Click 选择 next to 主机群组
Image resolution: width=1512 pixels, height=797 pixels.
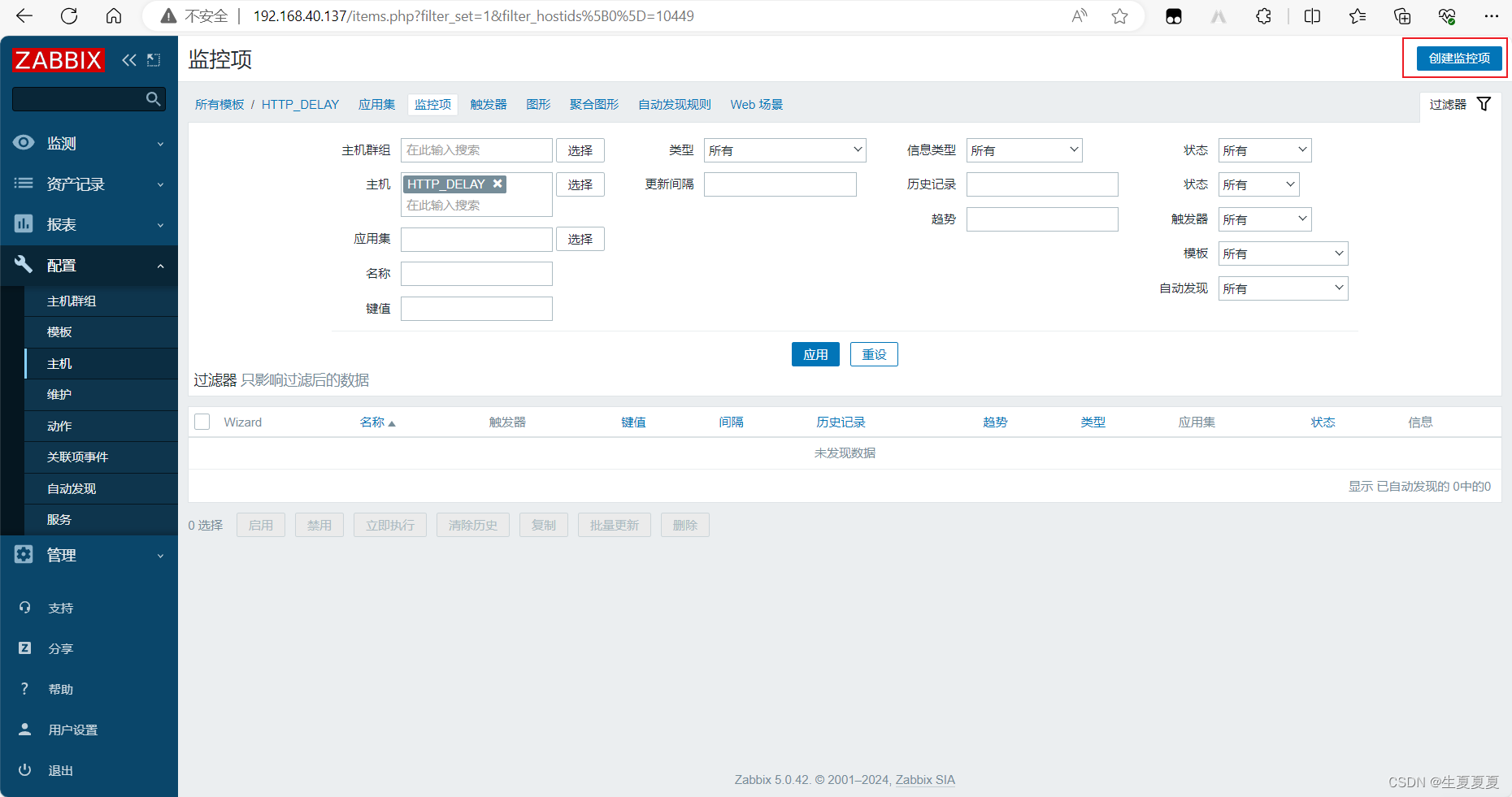click(580, 150)
